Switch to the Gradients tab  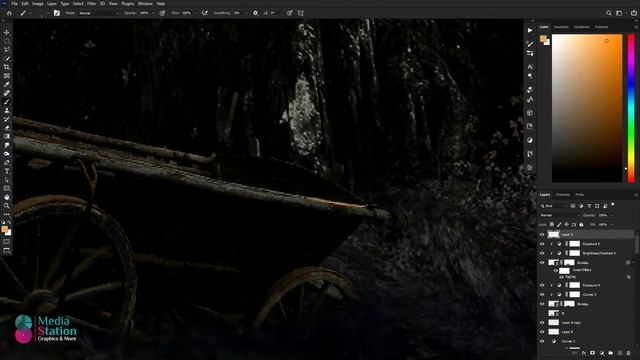pos(582,27)
